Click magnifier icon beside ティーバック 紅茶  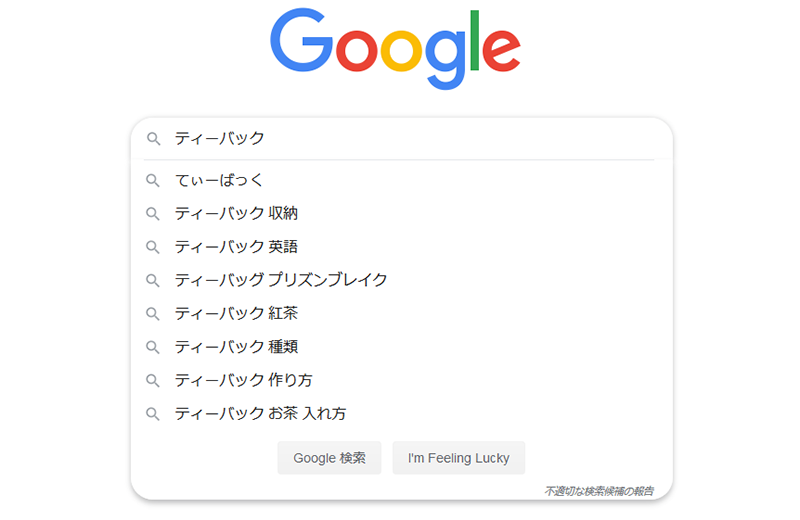153,313
